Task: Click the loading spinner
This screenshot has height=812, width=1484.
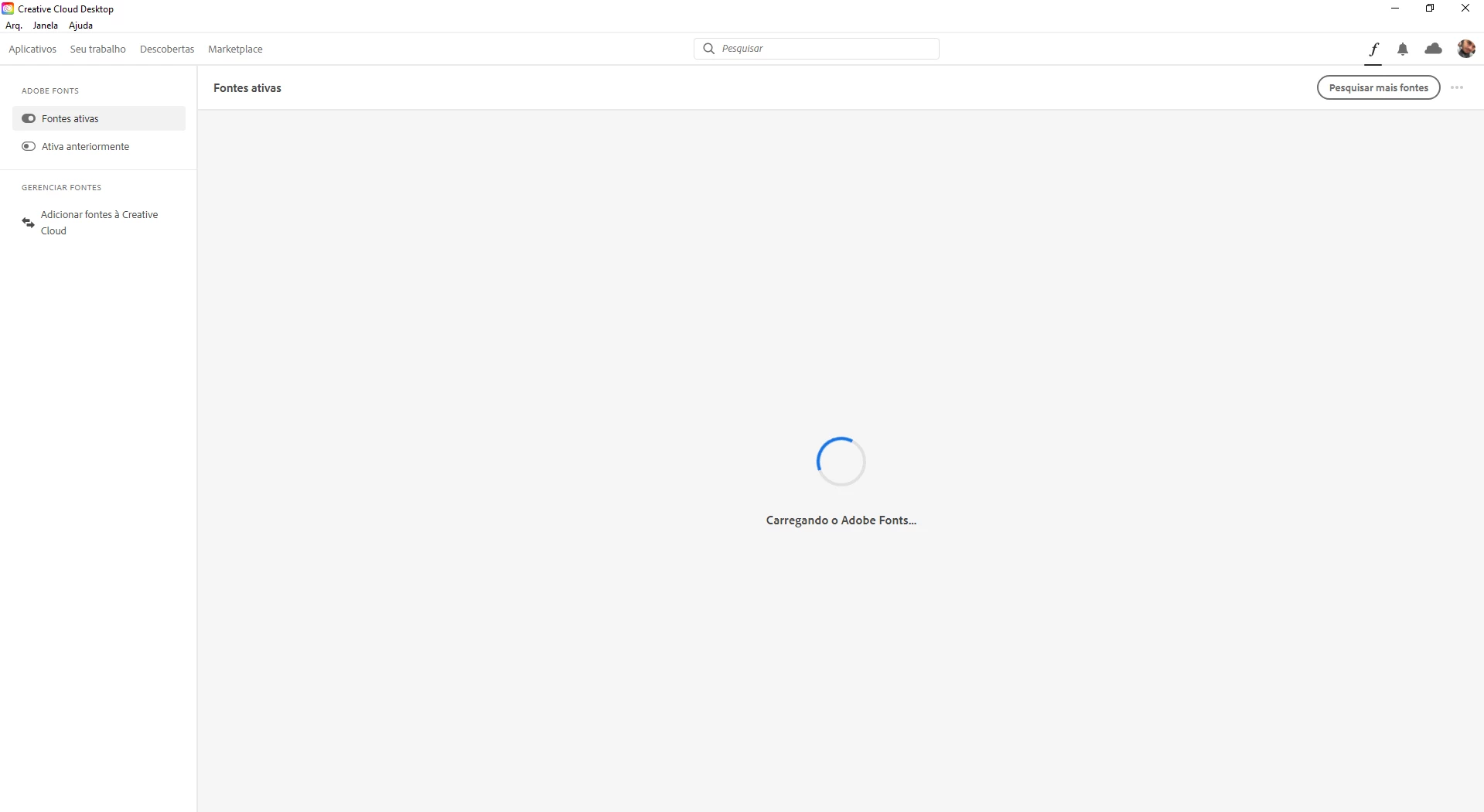Action: pos(841,462)
